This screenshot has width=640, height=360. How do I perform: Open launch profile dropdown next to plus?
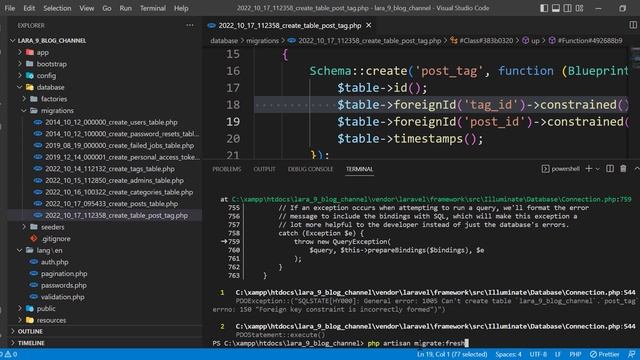pos(598,169)
